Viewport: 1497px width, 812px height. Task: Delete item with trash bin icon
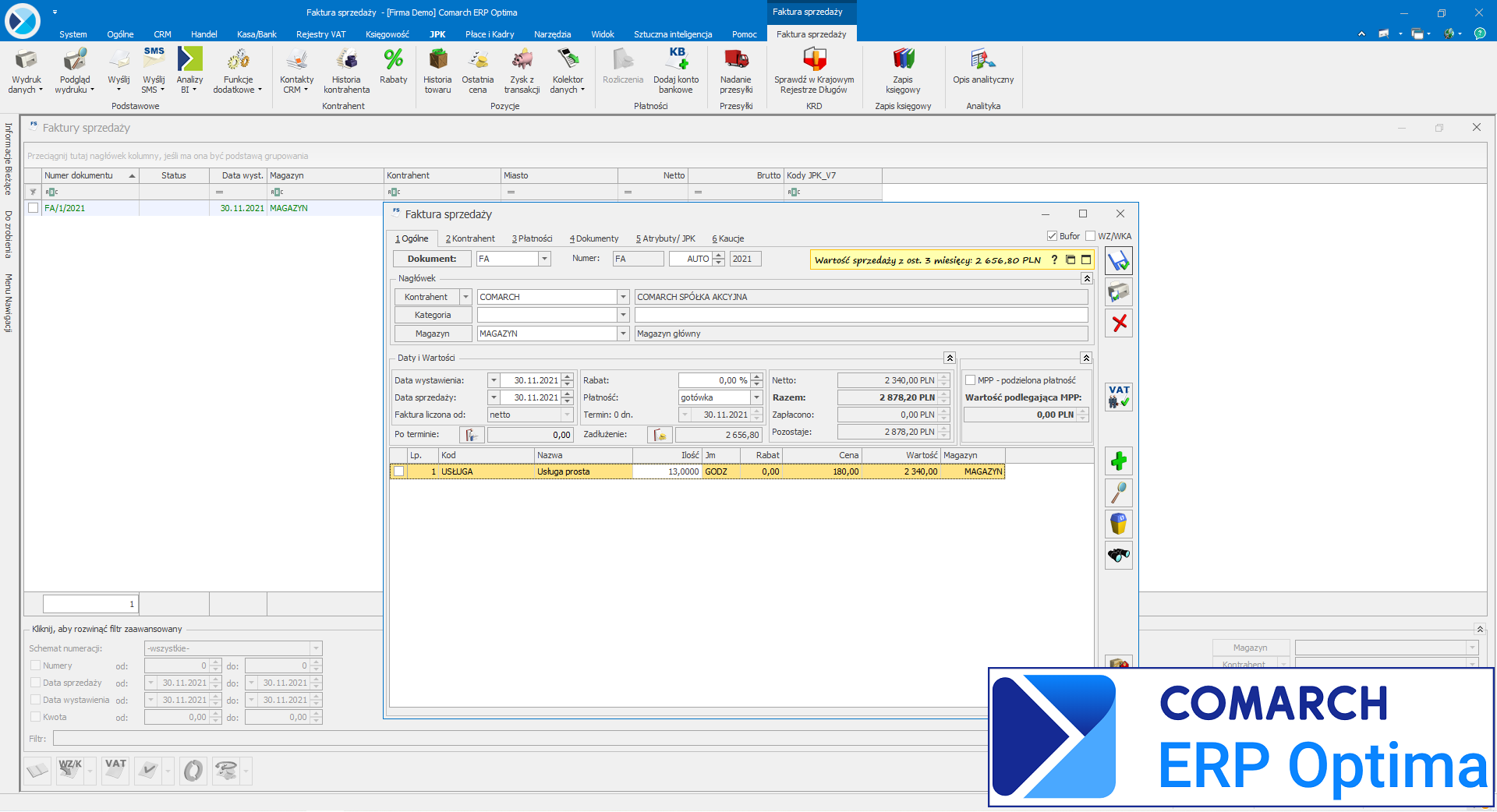click(x=1119, y=524)
